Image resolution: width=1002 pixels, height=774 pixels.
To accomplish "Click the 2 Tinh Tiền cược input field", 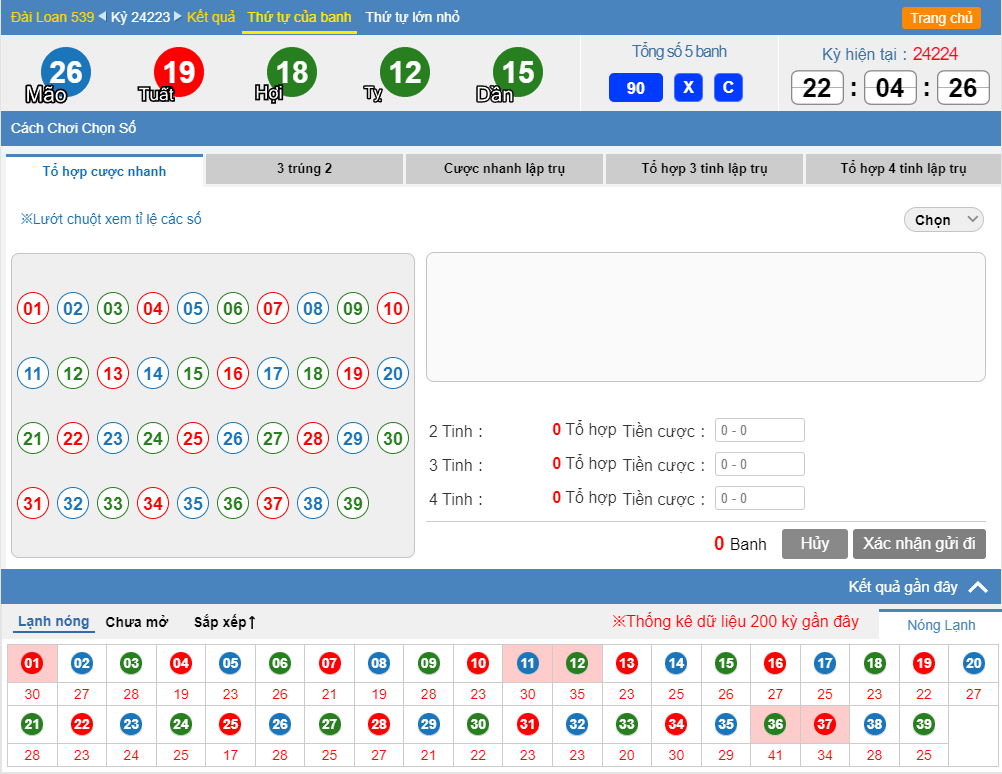I will tap(759, 430).
